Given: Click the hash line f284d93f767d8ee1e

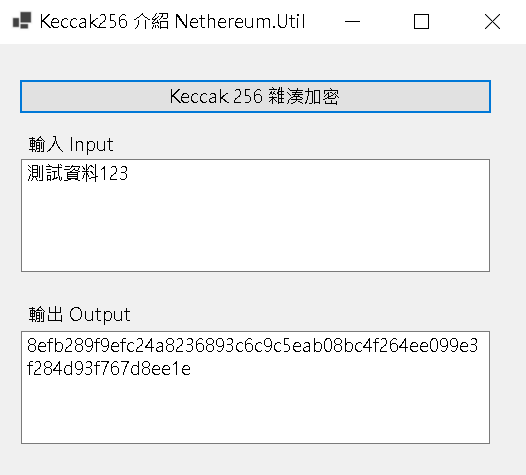Looking at the screenshot, I should (109, 369).
